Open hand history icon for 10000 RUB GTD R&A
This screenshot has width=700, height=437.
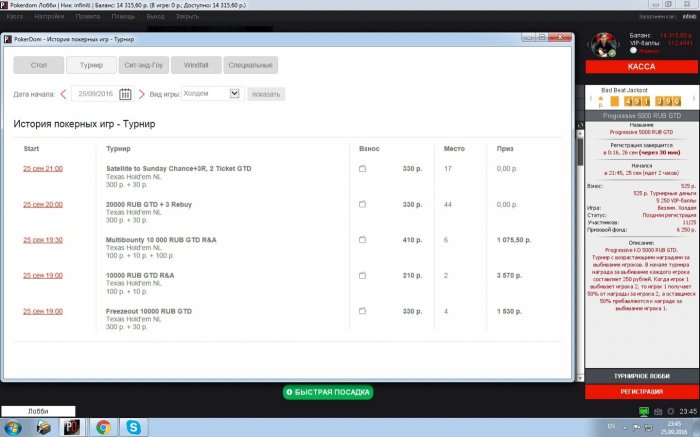[x=362, y=275]
